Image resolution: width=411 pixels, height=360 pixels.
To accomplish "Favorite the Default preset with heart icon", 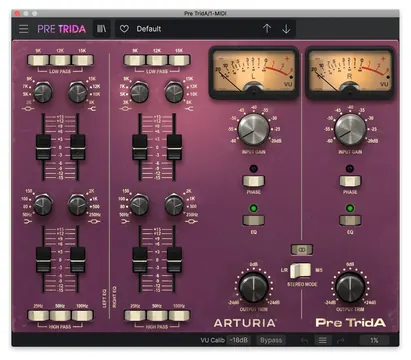I will [x=124, y=29].
